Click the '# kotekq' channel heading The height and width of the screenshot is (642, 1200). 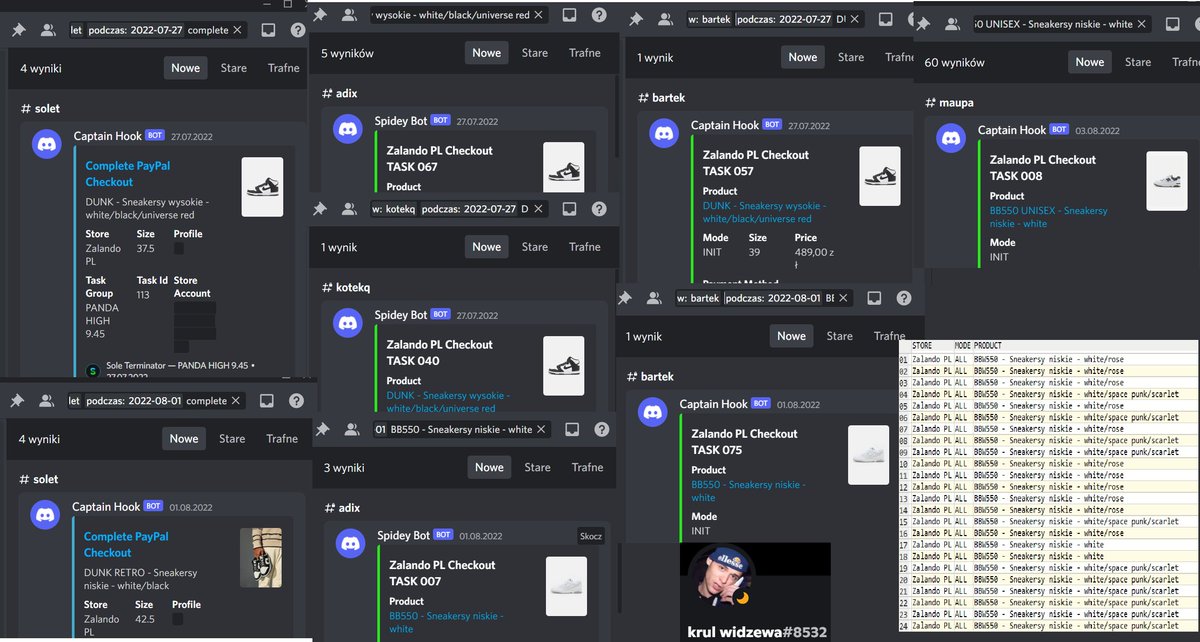[x=346, y=287]
